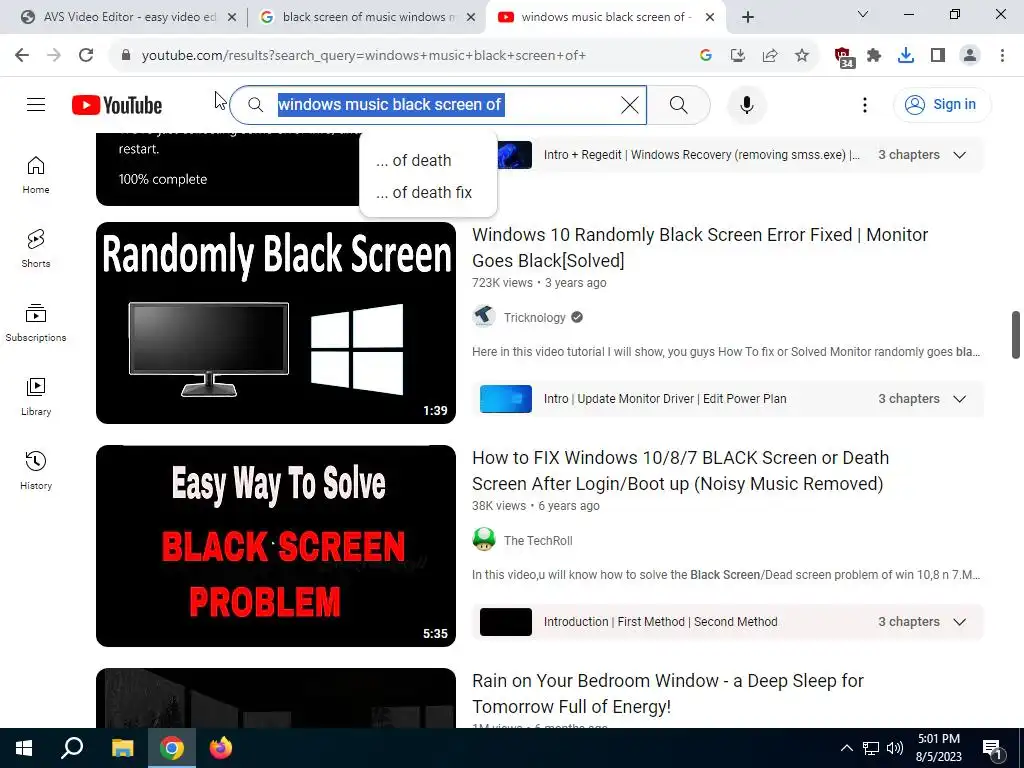Open the network tray icon

[x=871, y=748]
